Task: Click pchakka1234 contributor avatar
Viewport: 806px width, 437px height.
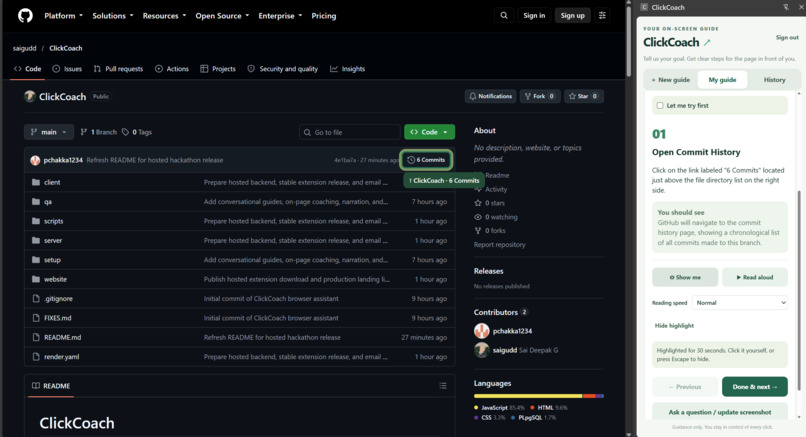Action: pos(482,331)
